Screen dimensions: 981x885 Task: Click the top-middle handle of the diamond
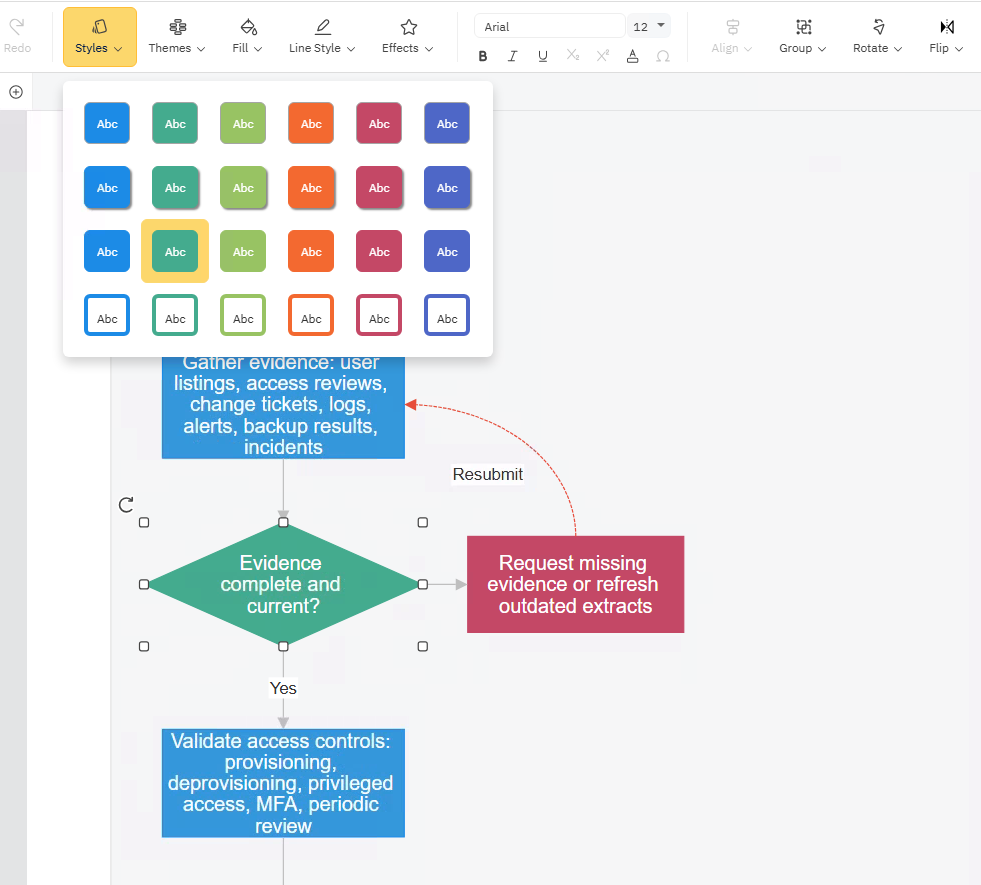tap(283, 522)
